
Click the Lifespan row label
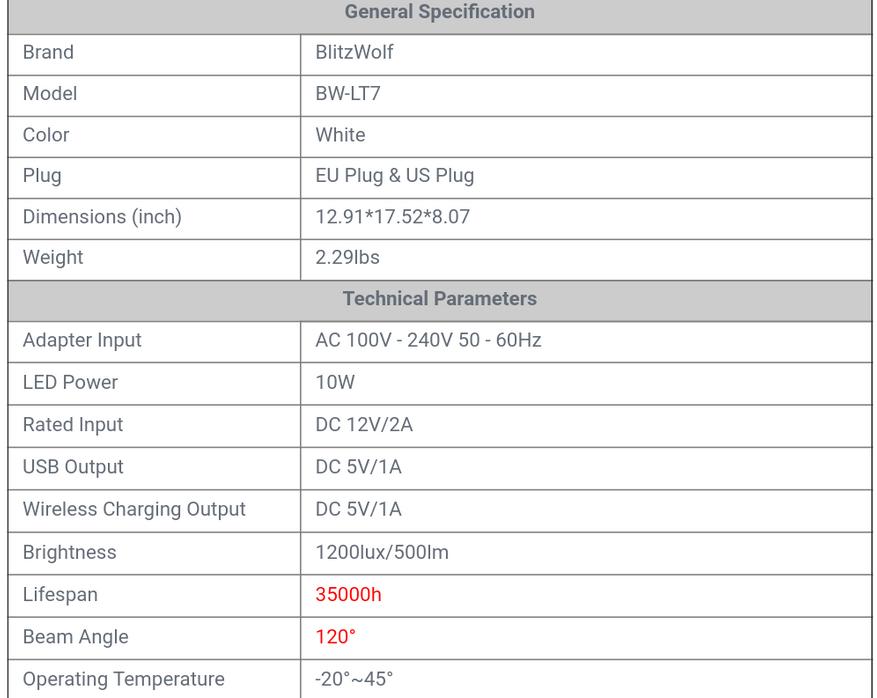pos(60,595)
